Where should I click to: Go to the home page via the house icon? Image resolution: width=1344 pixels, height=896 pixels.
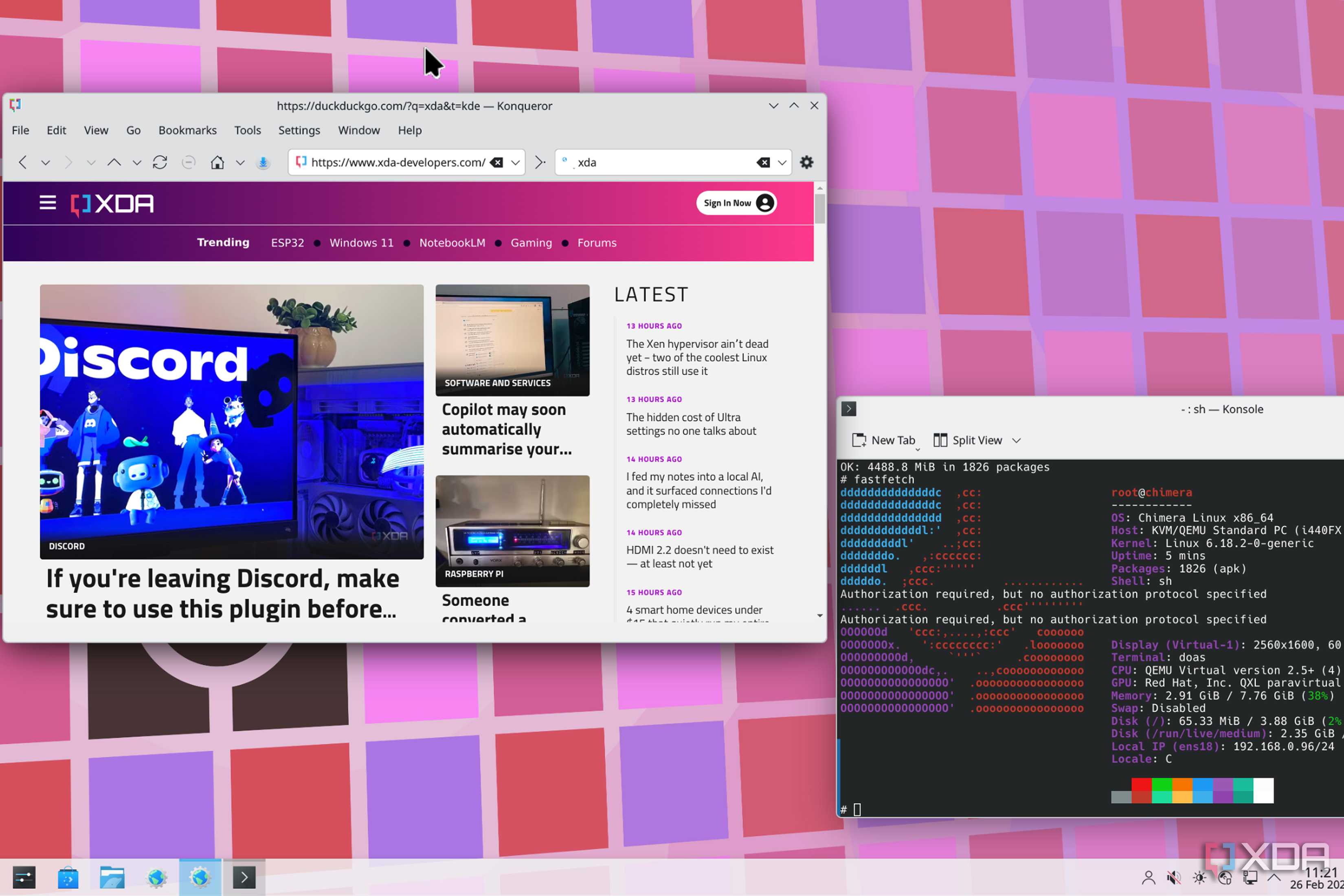point(217,162)
